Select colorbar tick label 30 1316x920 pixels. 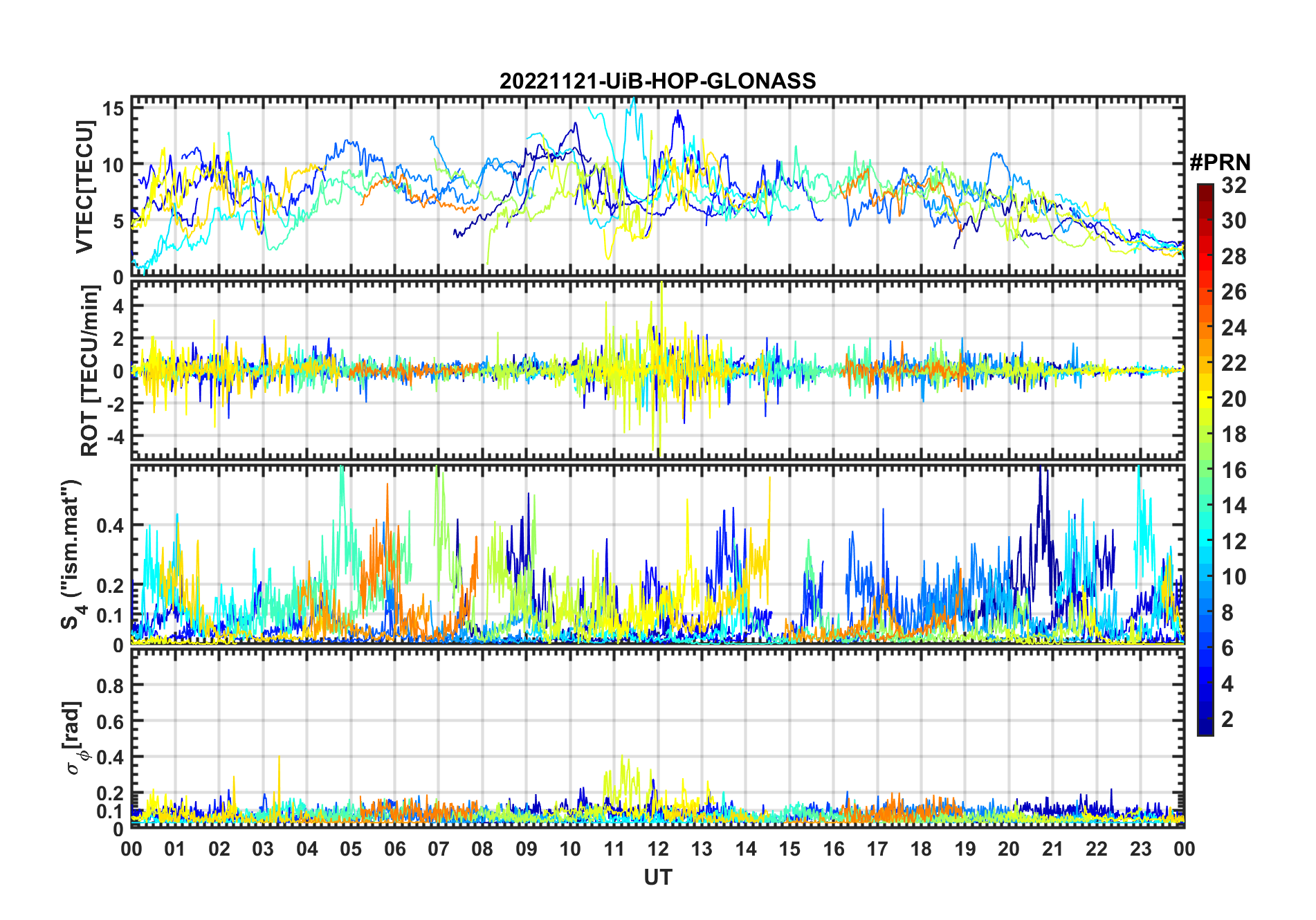[1234, 221]
